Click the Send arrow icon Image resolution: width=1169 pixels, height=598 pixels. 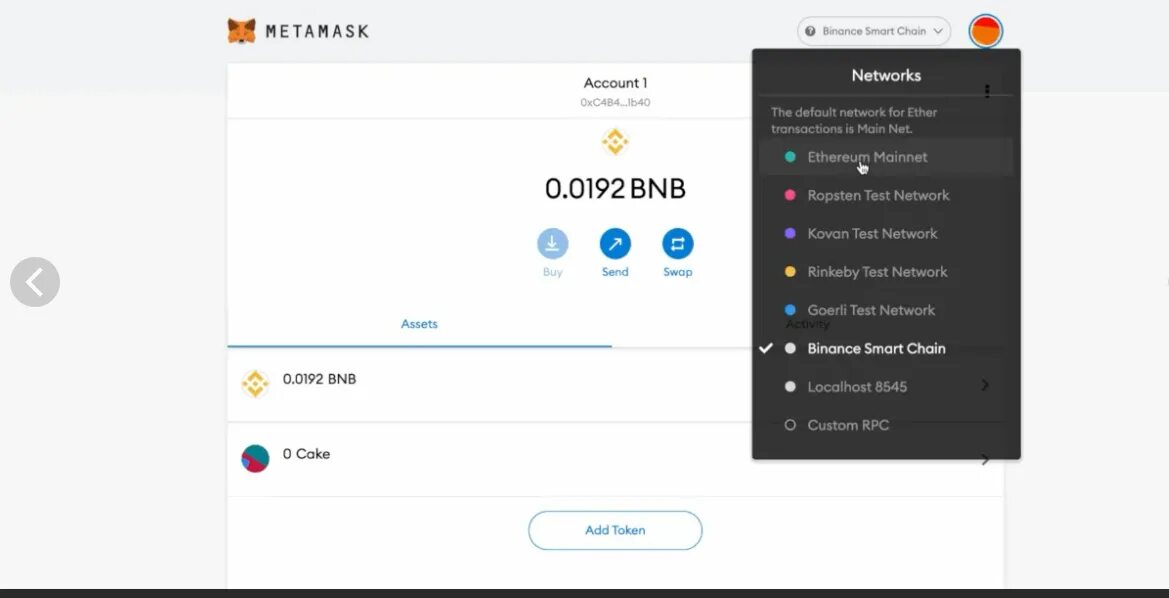point(615,244)
